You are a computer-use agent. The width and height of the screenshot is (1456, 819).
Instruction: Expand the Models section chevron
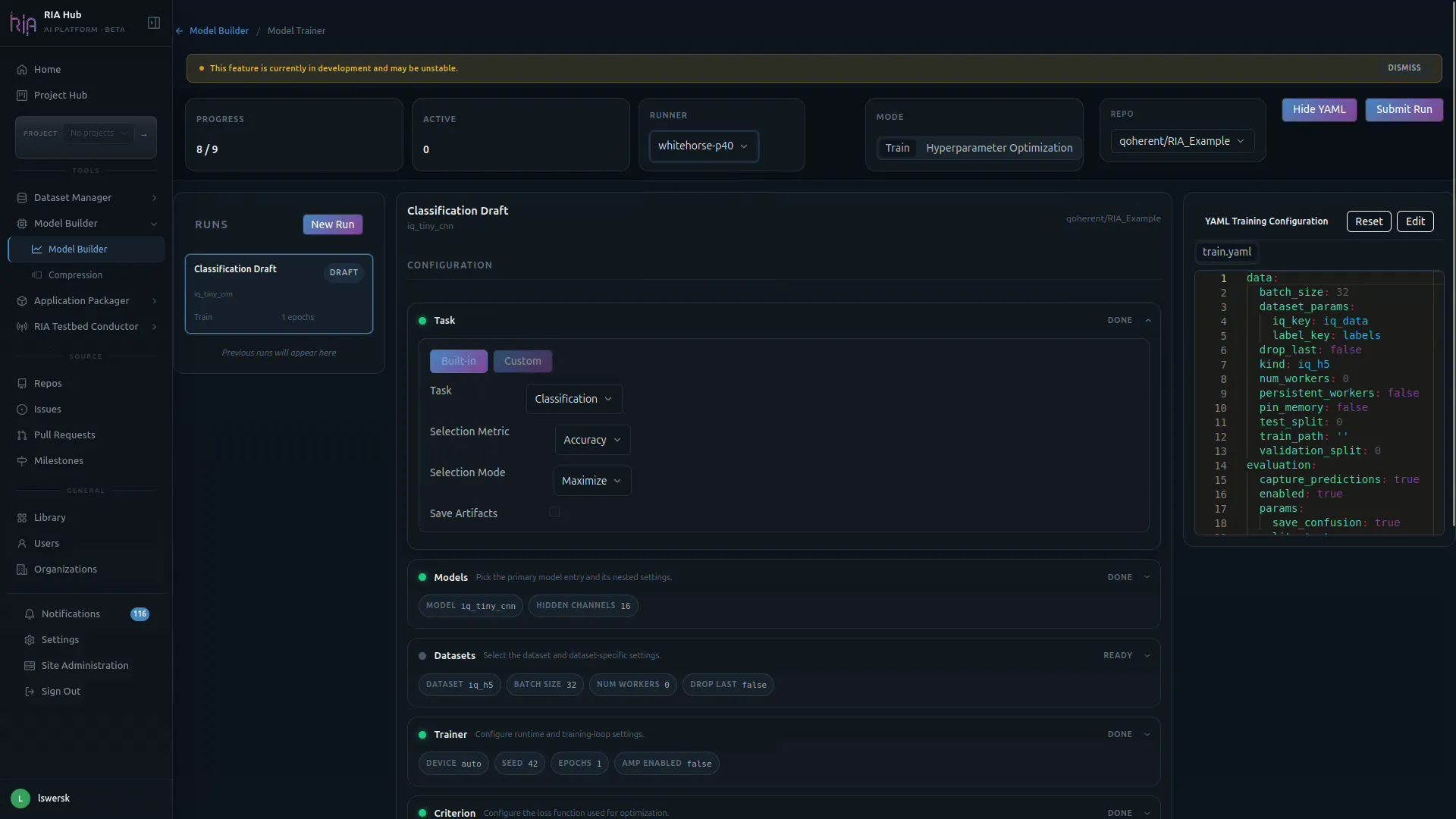click(1147, 578)
